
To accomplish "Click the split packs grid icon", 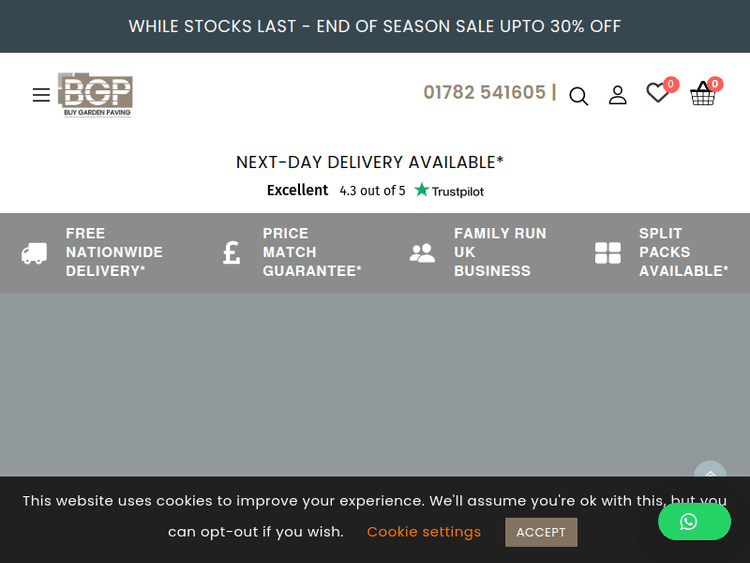I will (608, 253).
